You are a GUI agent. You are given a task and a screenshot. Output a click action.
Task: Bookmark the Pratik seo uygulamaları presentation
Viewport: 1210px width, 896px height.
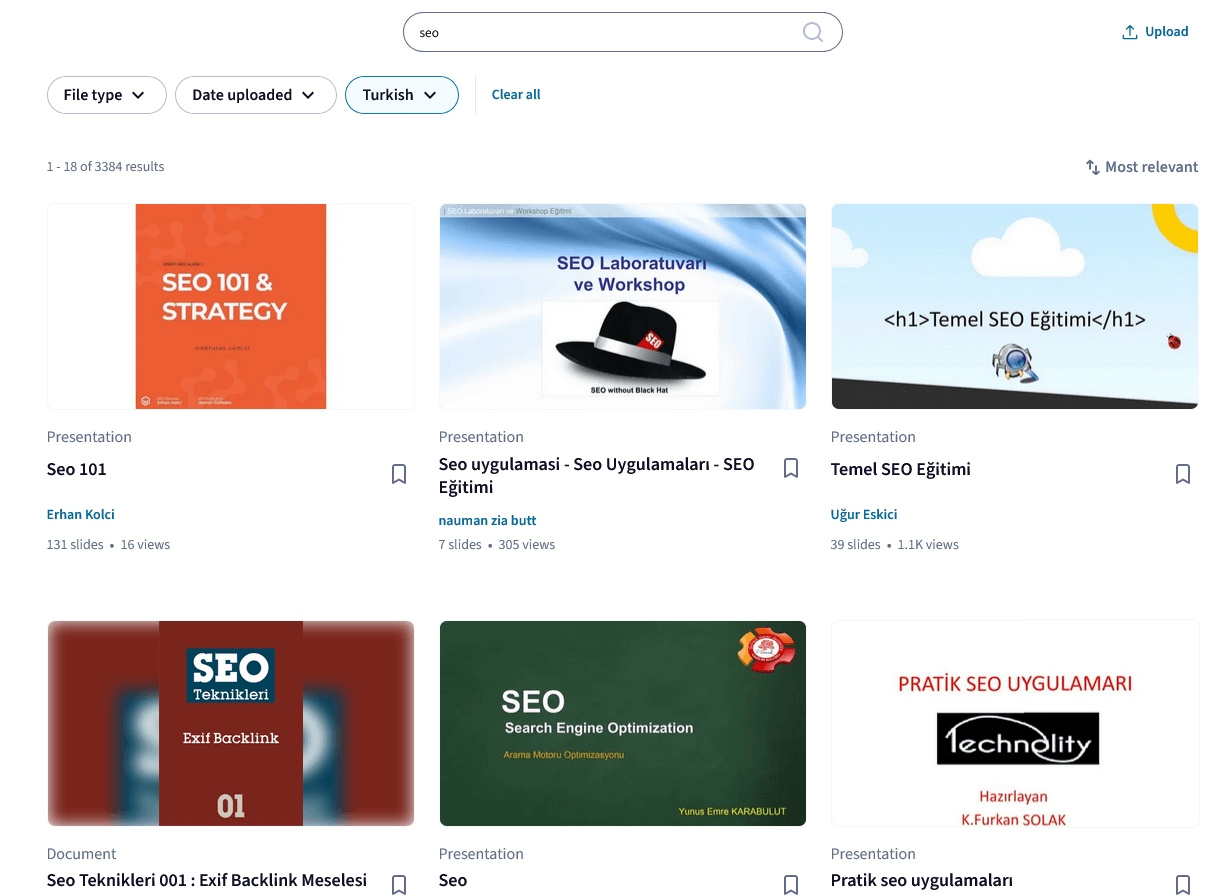click(1183, 884)
